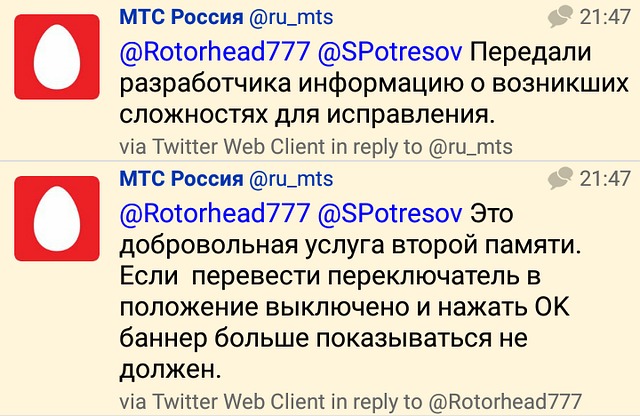Open 'in reply to @Rotorhead777' footer

[456, 402]
